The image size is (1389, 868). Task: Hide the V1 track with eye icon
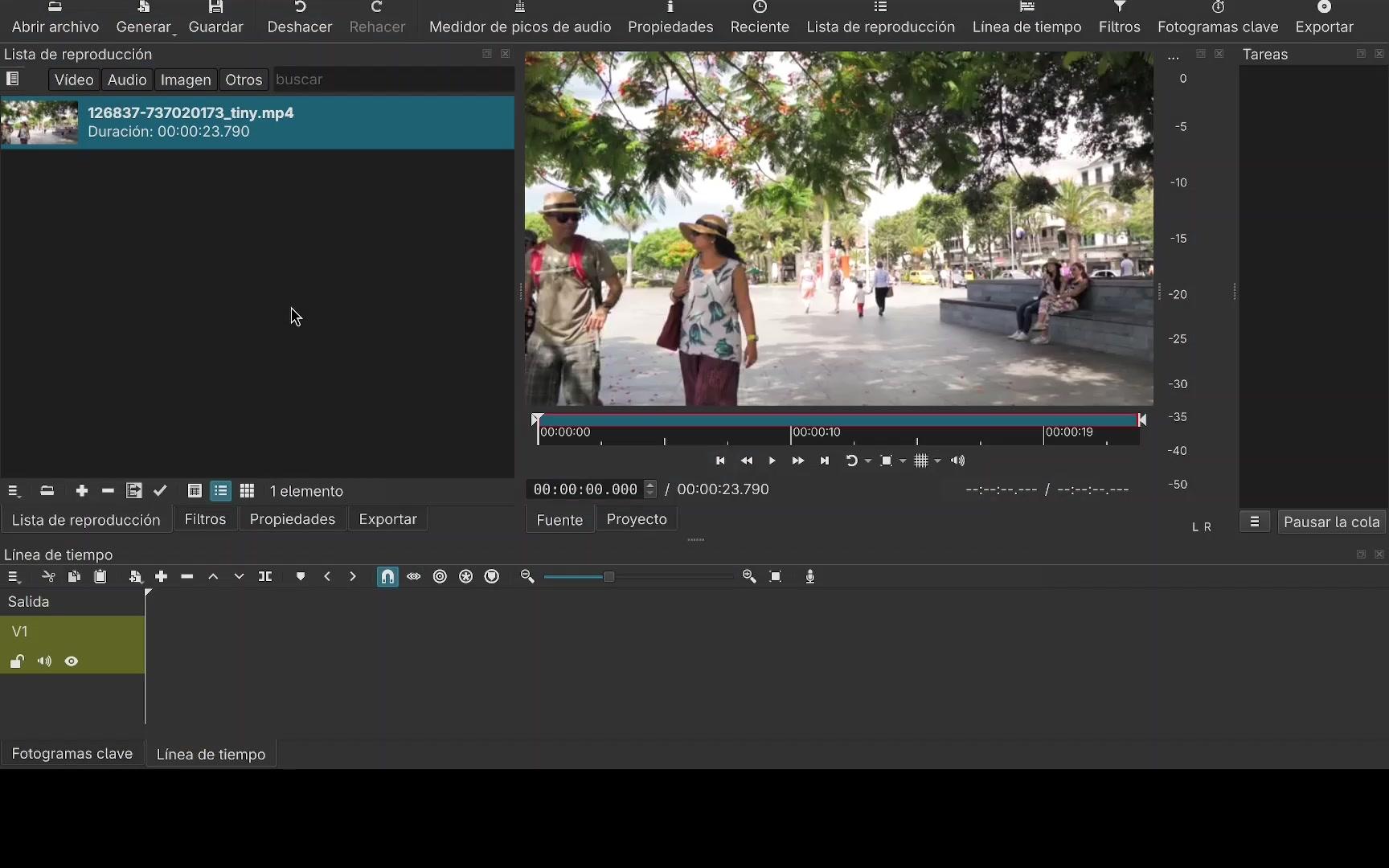point(72,661)
